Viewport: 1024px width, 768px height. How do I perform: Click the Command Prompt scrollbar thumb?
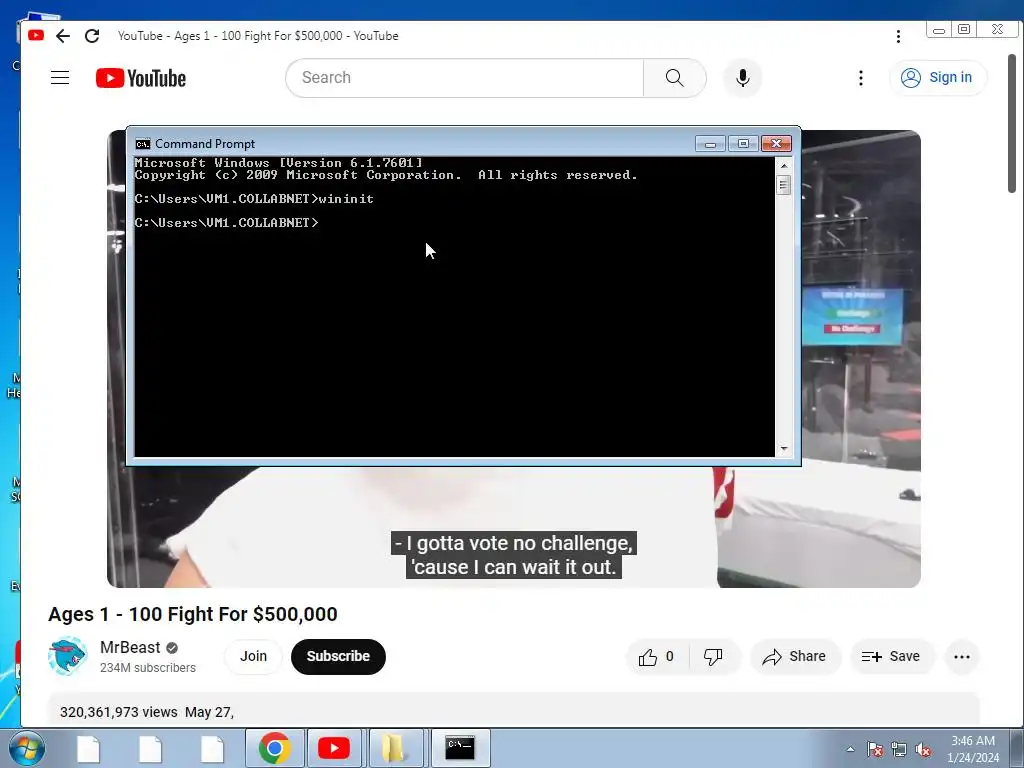tap(784, 185)
